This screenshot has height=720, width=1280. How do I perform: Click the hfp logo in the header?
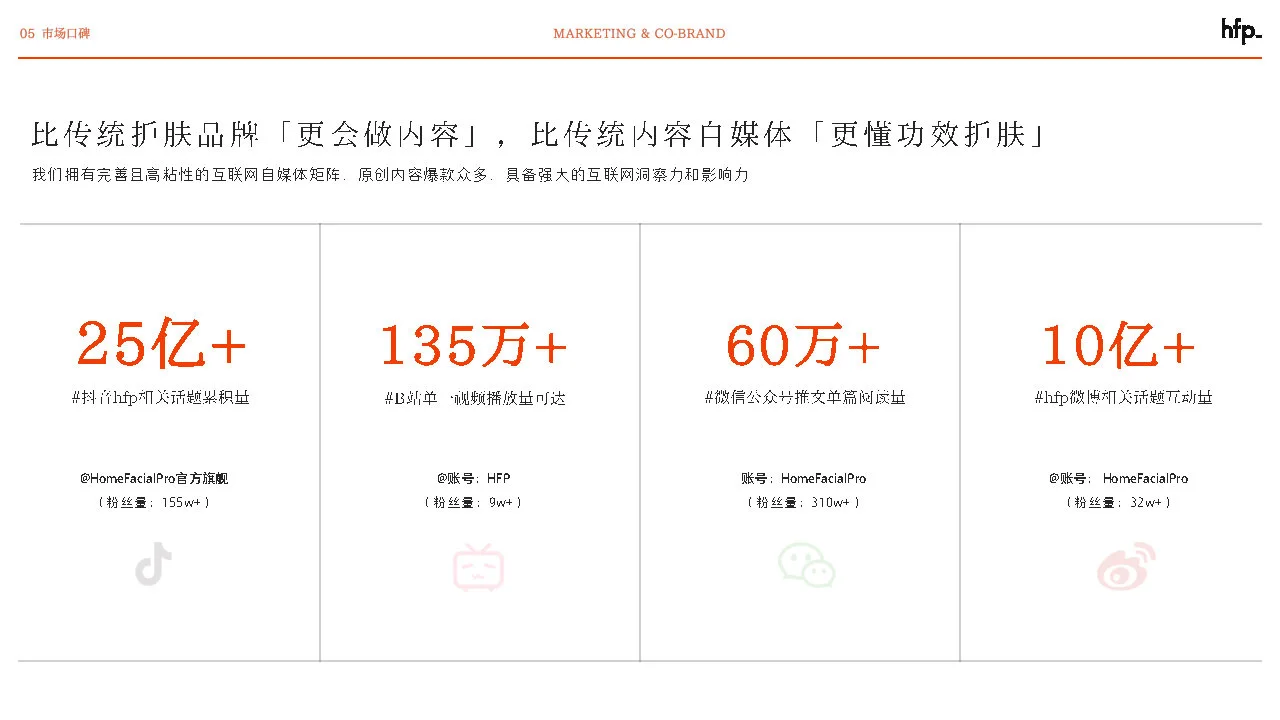point(1241,31)
